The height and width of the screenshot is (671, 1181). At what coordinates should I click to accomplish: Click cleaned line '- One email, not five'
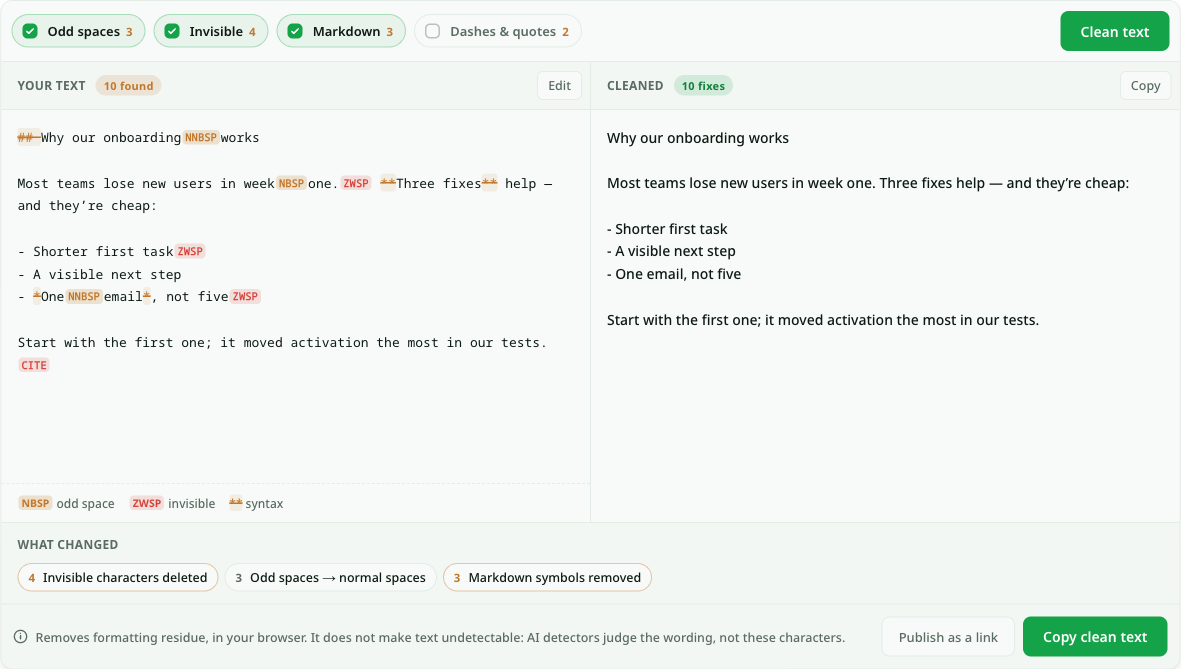(x=674, y=274)
